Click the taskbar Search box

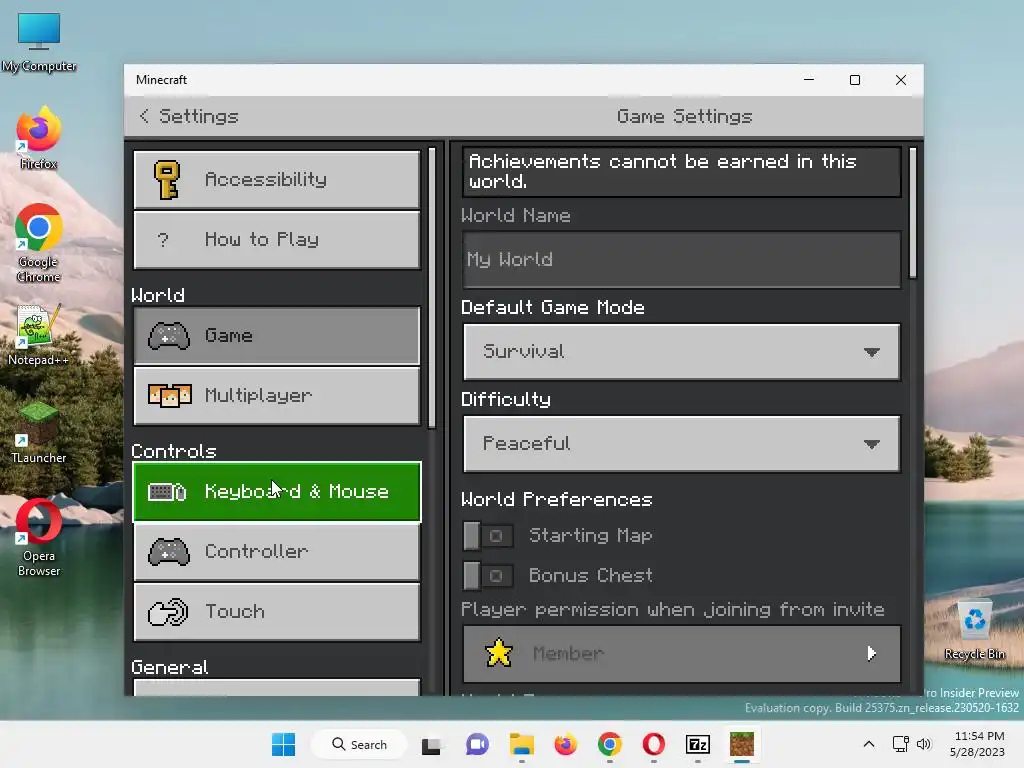(359, 744)
